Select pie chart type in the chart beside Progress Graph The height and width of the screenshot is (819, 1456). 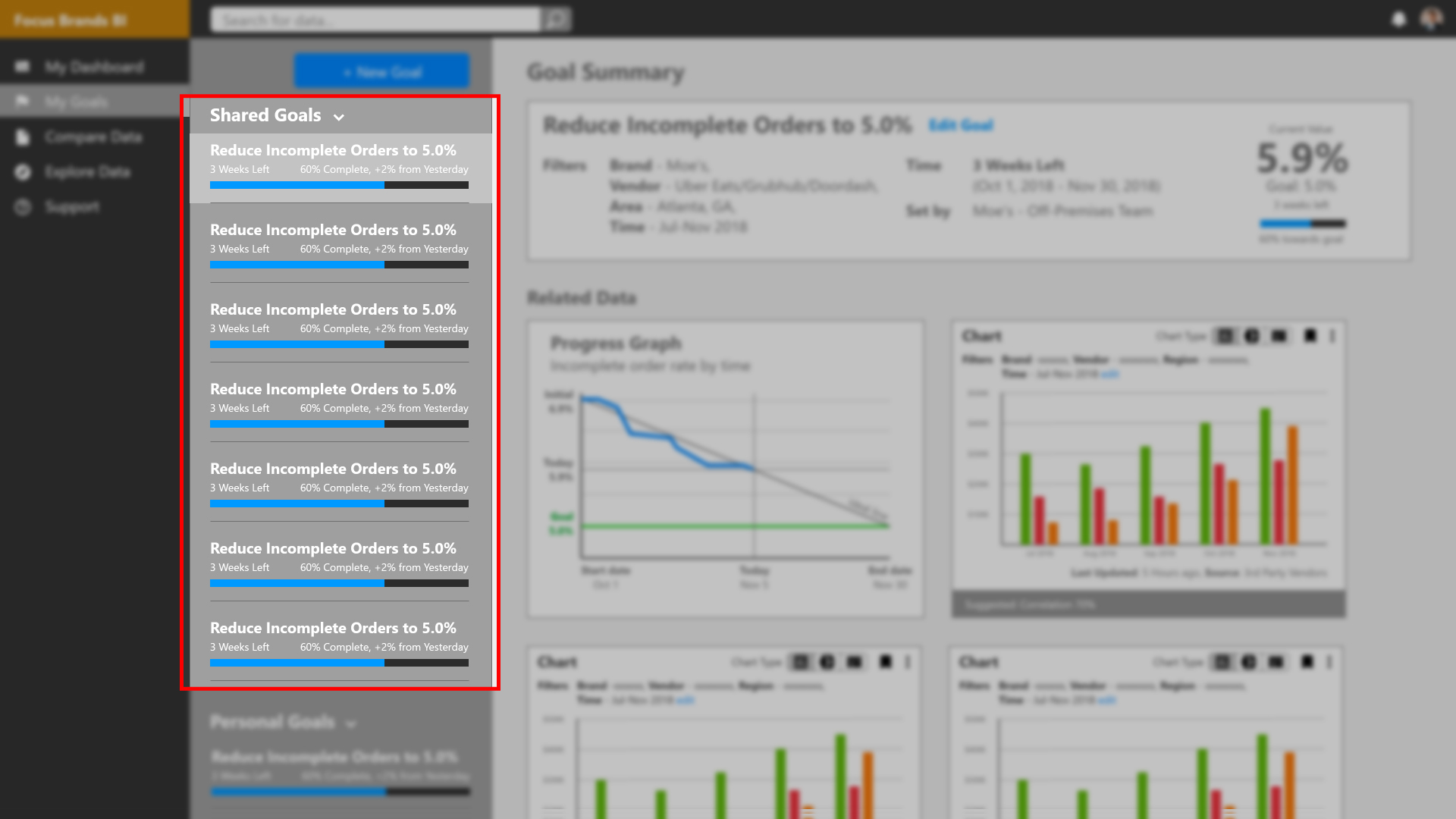(1252, 336)
